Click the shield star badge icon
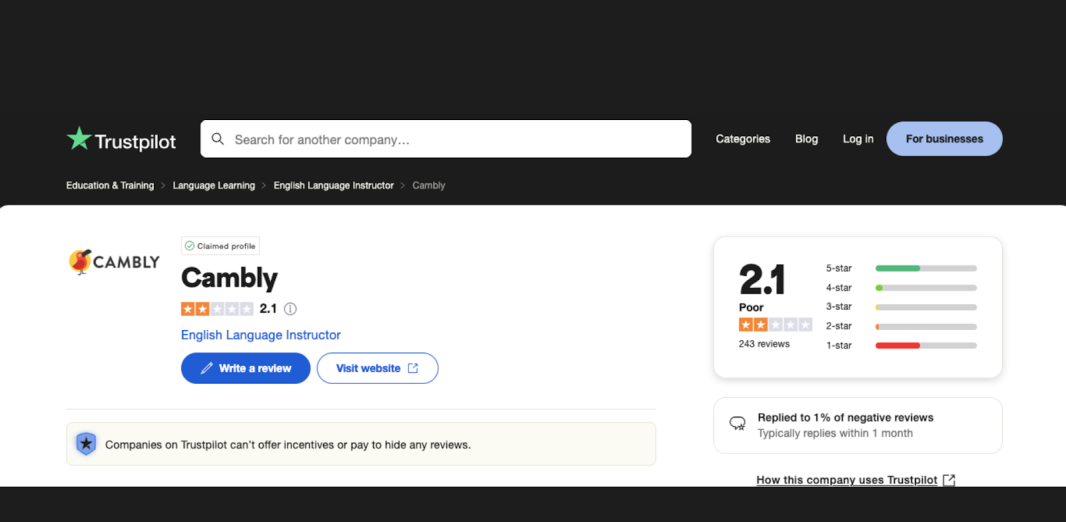 [86, 444]
